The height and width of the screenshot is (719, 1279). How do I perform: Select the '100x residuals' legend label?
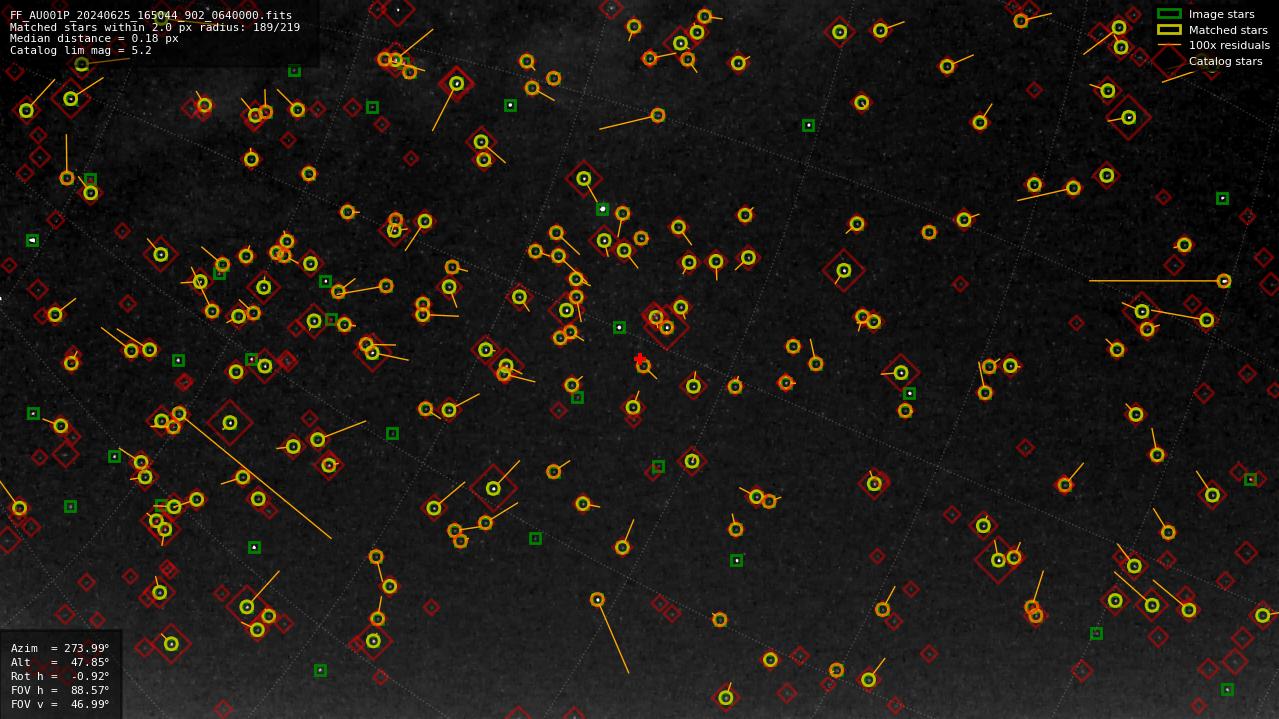point(1229,46)
